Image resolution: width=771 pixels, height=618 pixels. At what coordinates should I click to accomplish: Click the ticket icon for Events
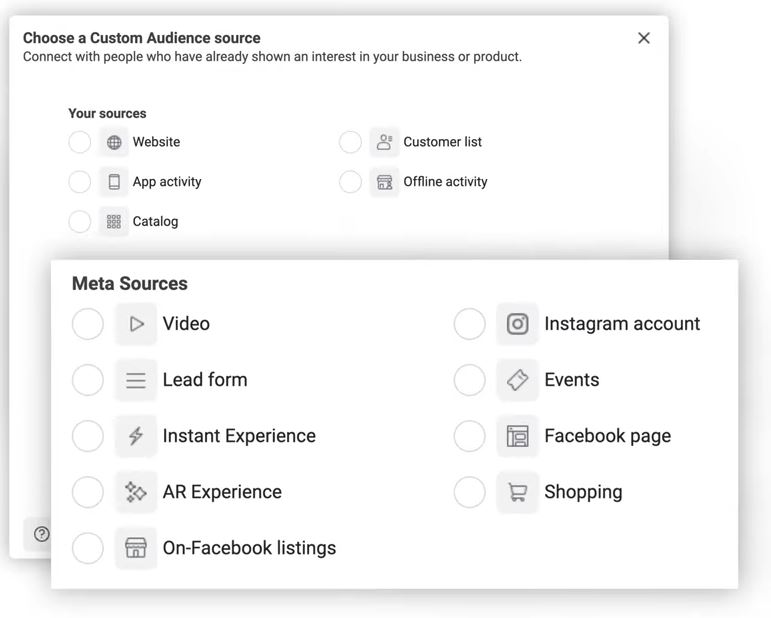pyautogui.click(x=517, y=380)
